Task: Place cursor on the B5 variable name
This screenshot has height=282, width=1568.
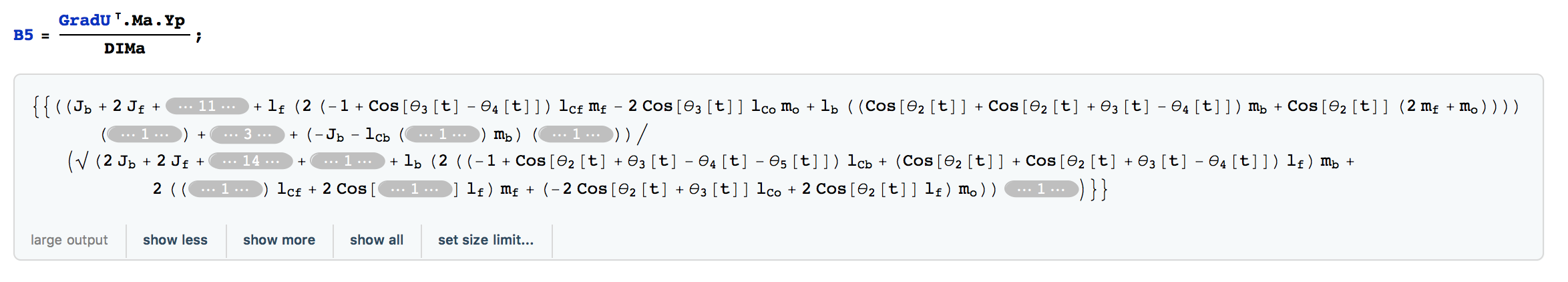Action: (23, 35)
